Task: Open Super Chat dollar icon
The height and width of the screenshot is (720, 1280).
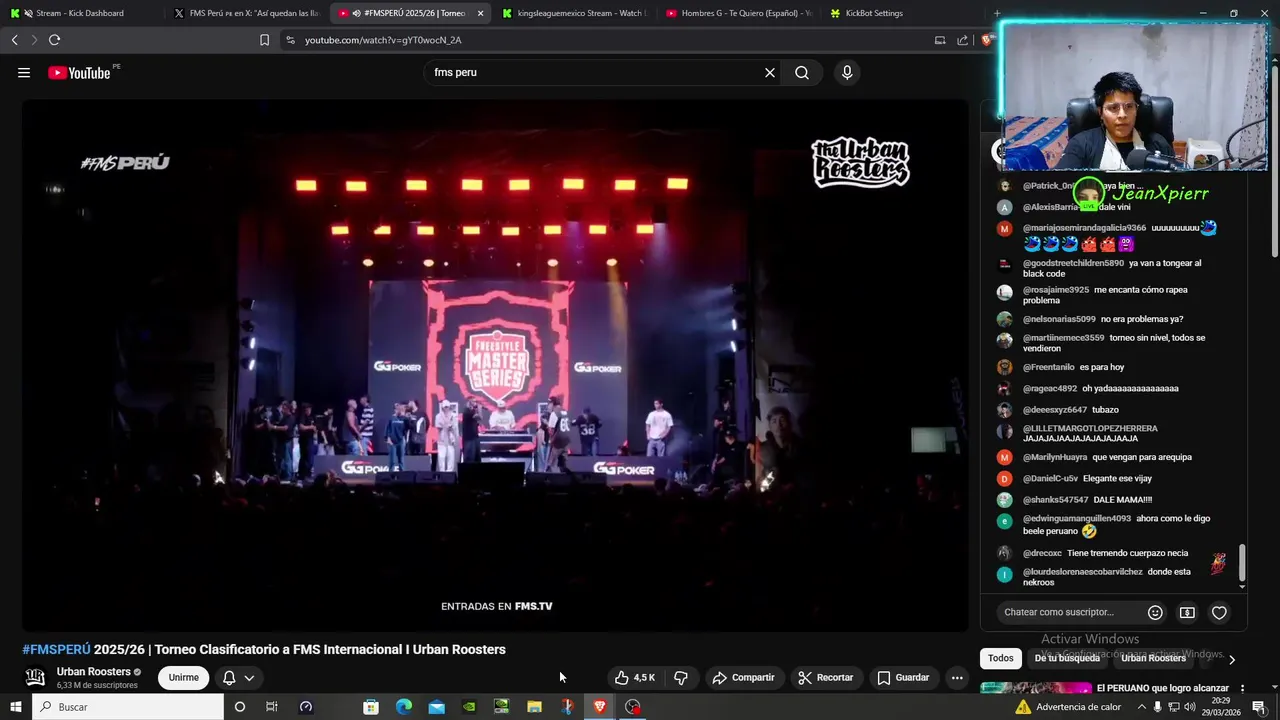Action: (x=1187, y=612)
